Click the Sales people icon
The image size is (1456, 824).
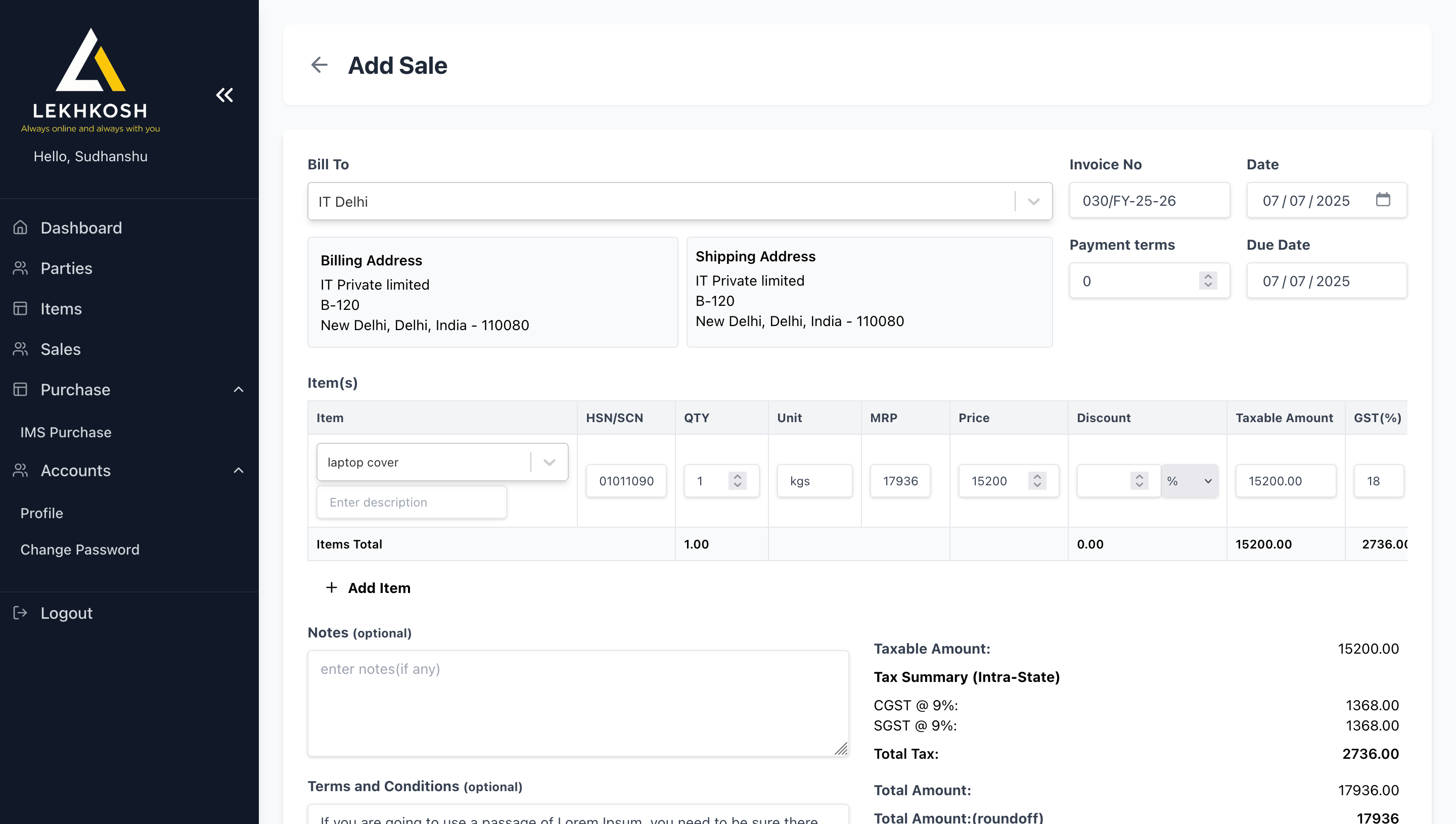20,349
